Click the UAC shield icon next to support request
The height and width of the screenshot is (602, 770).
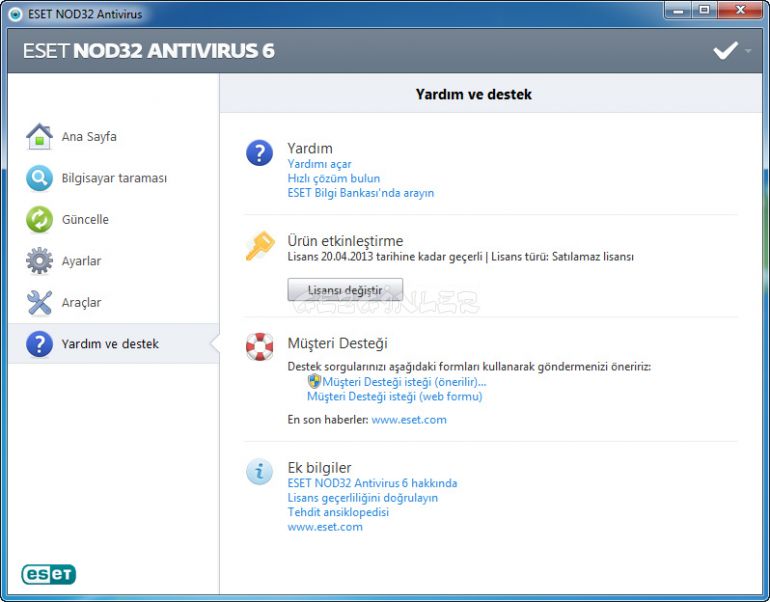coord(314,381)
